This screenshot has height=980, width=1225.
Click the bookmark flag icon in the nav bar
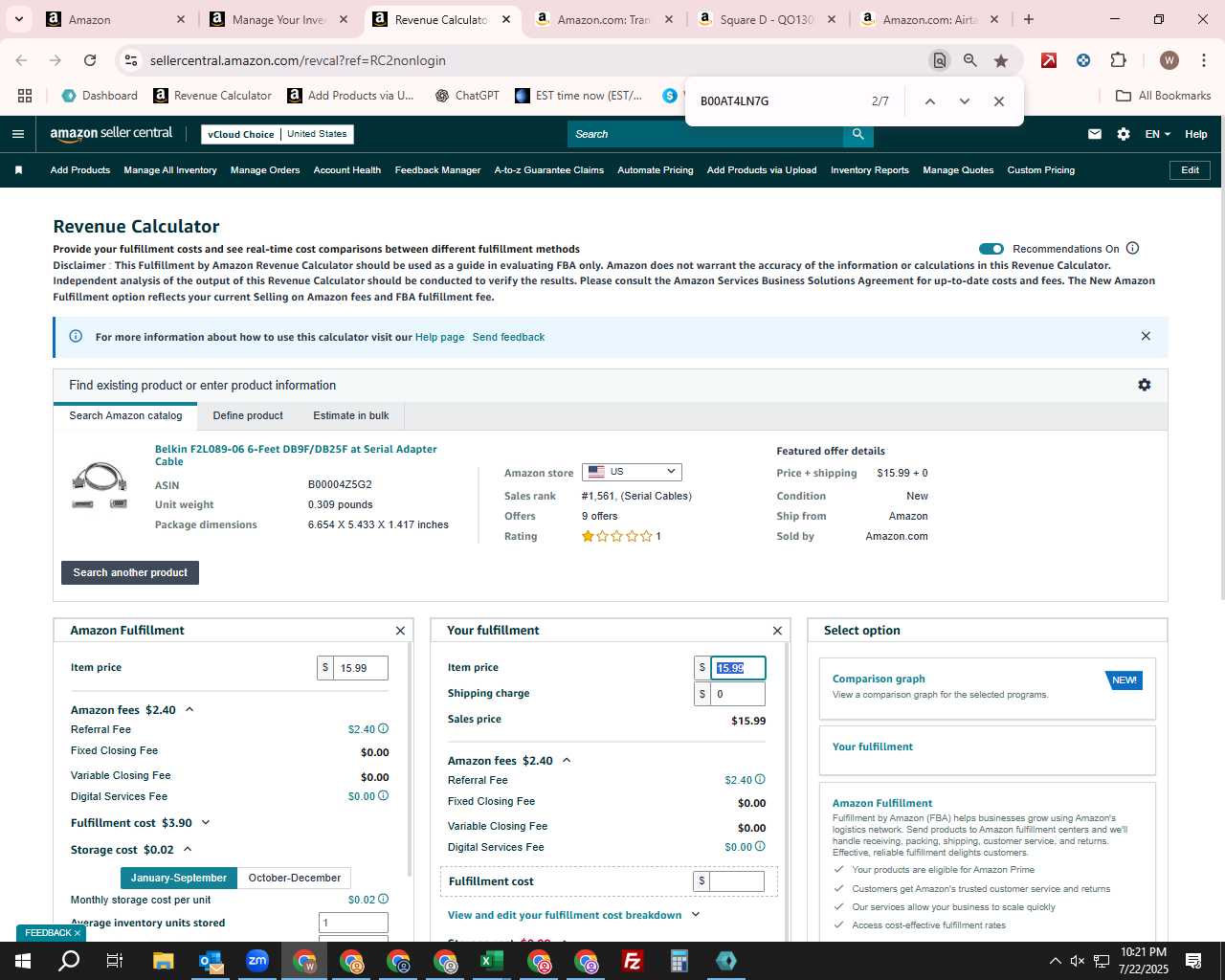[18, 170]
